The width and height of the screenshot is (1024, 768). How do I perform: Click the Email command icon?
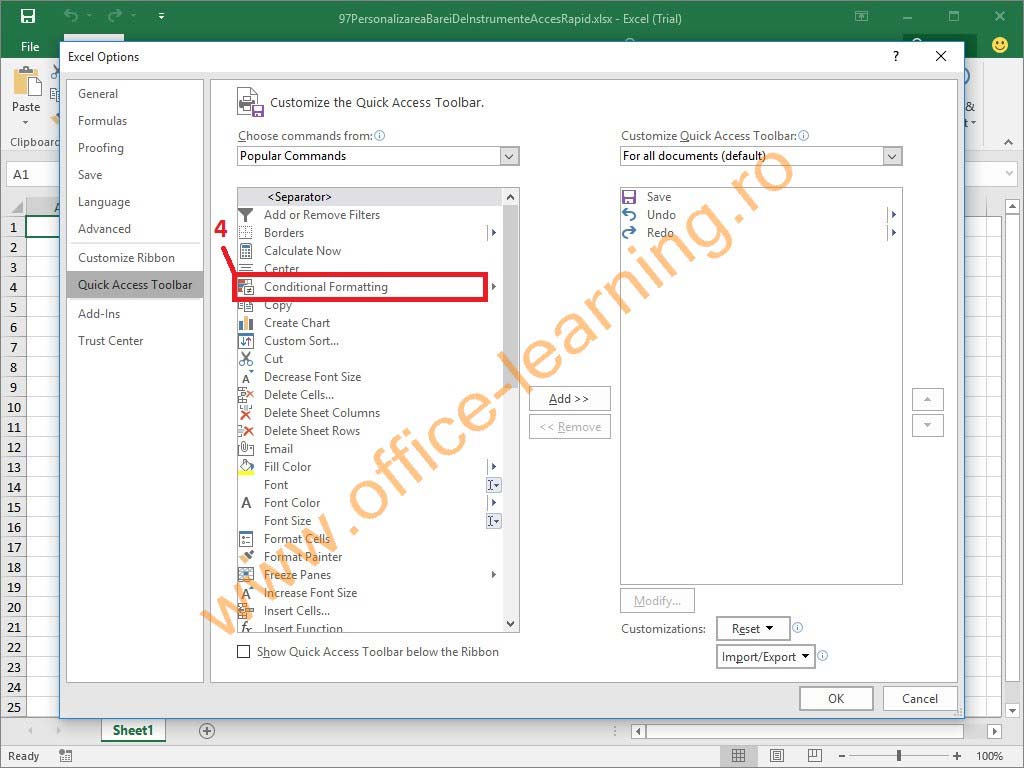pyautogui.click(x=246, y=449)
